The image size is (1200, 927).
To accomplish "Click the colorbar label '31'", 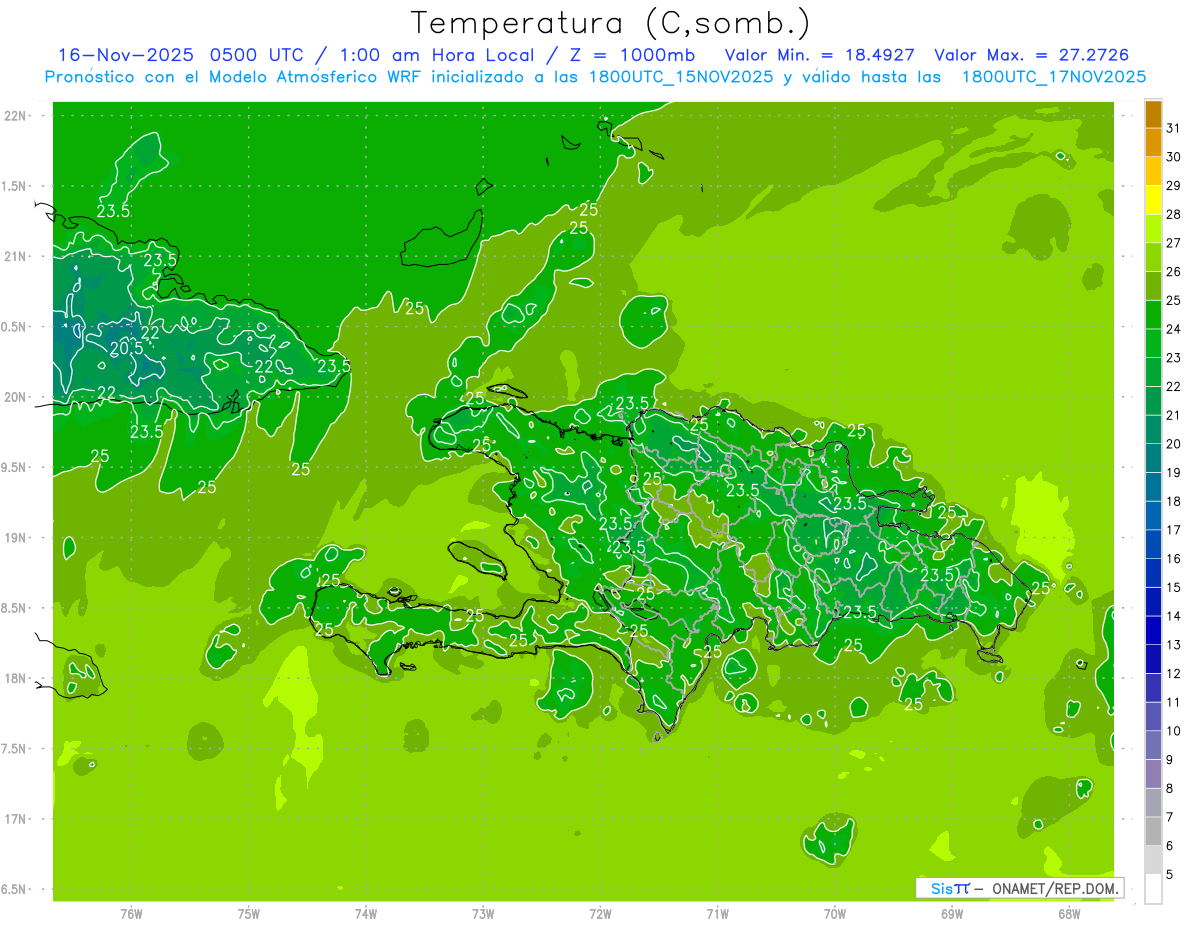I will [1174, 128].
